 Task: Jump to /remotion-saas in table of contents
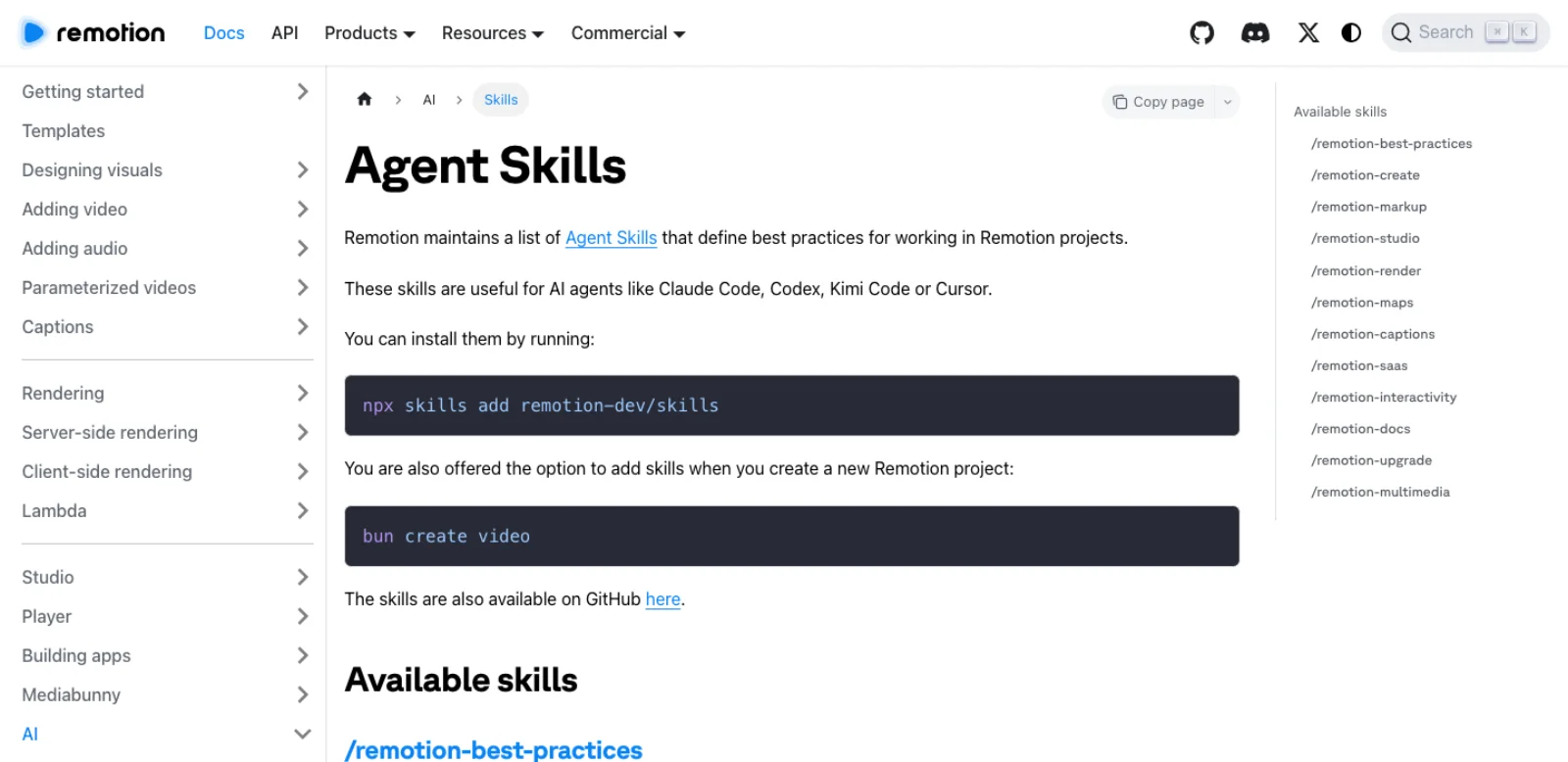[x=1359, y=365]
